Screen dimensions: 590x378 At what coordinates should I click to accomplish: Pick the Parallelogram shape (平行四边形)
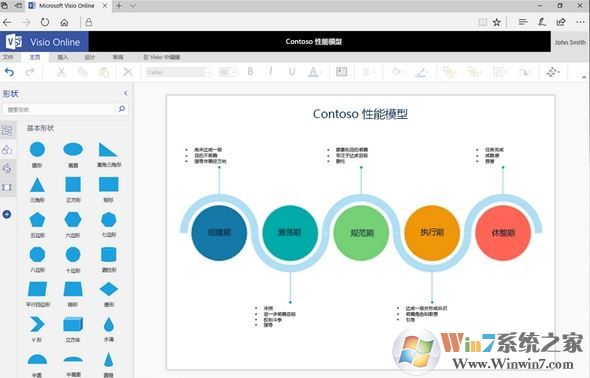click(x=37, y=289)
